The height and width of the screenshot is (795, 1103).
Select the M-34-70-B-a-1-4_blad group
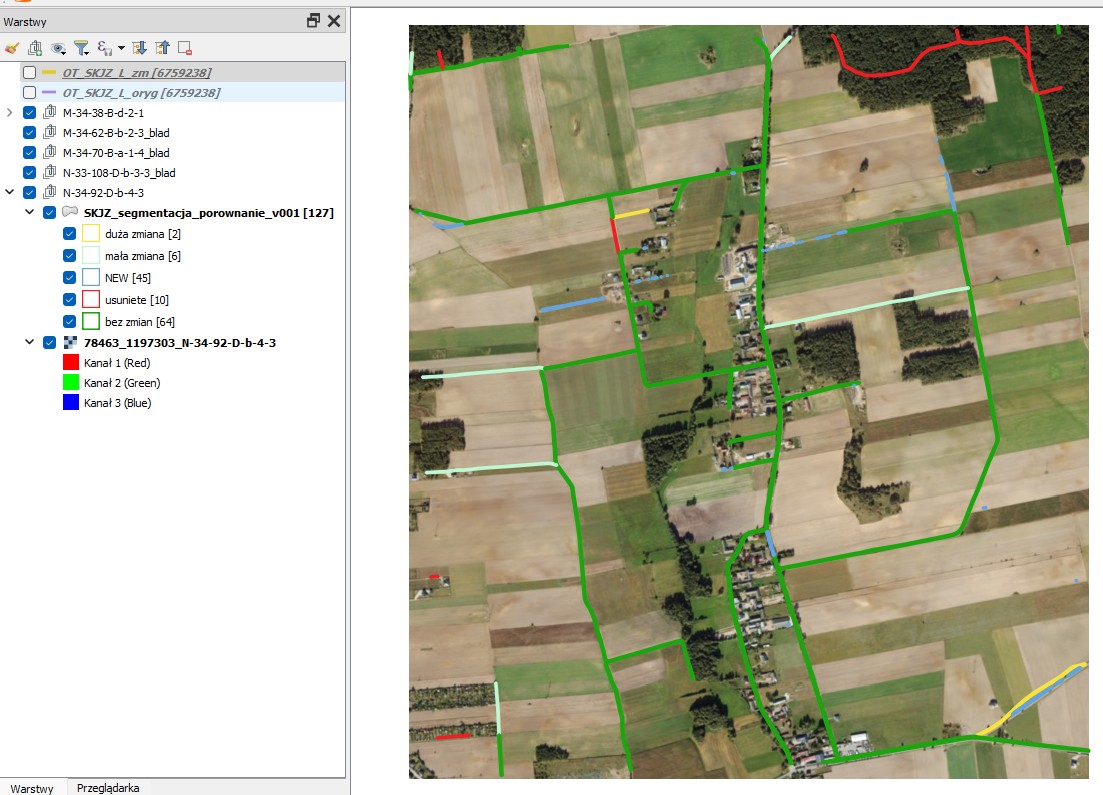pos(115,153)
